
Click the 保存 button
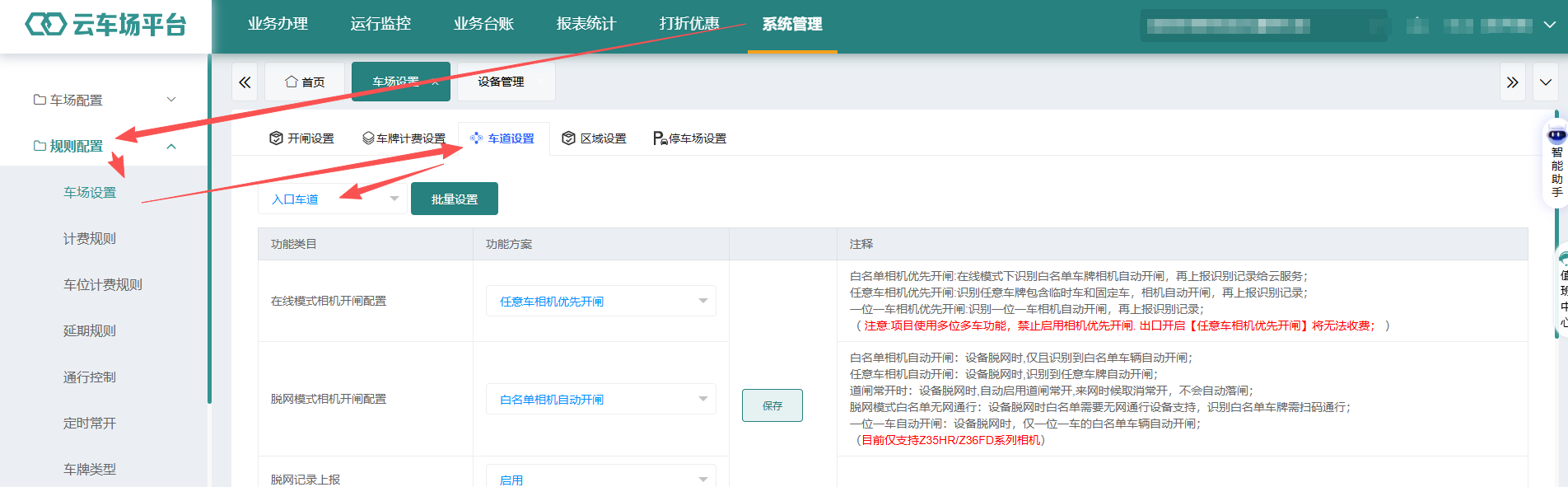(772, 405)
